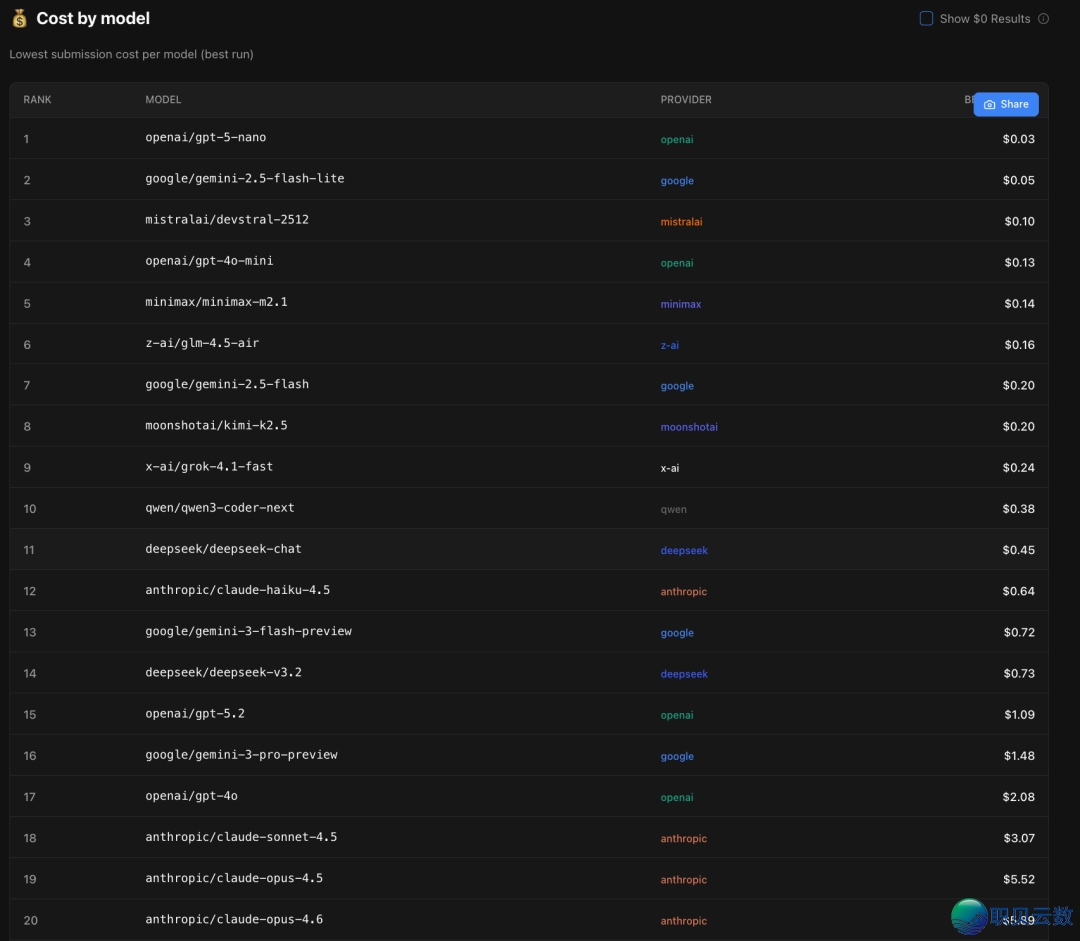The width and height of the screenshot is (1080, 941).
Task: Open qwen/qwen3-coder-next model row
Action: 220,508
